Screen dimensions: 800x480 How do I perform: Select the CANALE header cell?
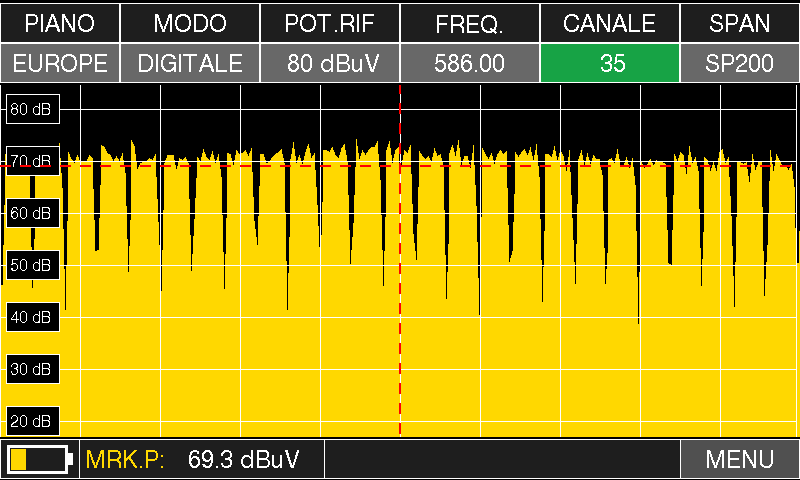(610, 23)
